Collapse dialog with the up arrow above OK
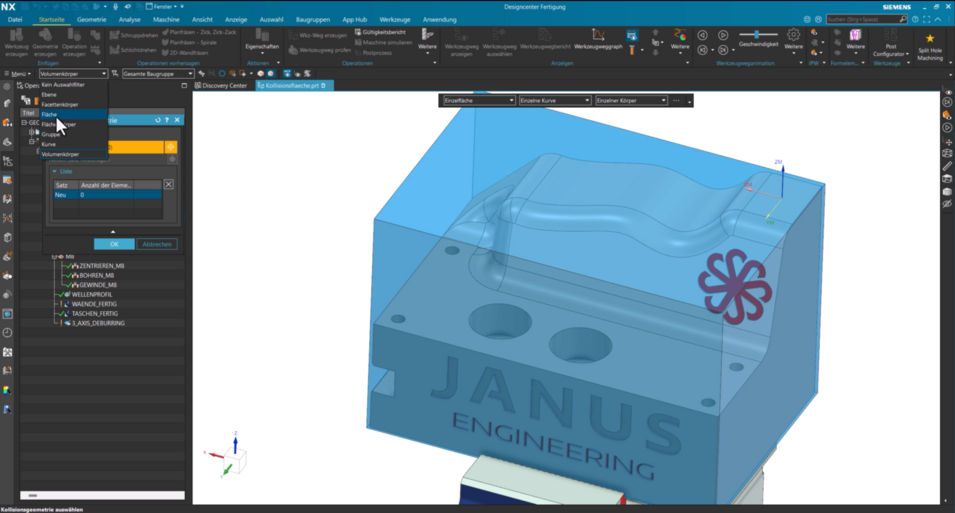 (x=113, y=232)
